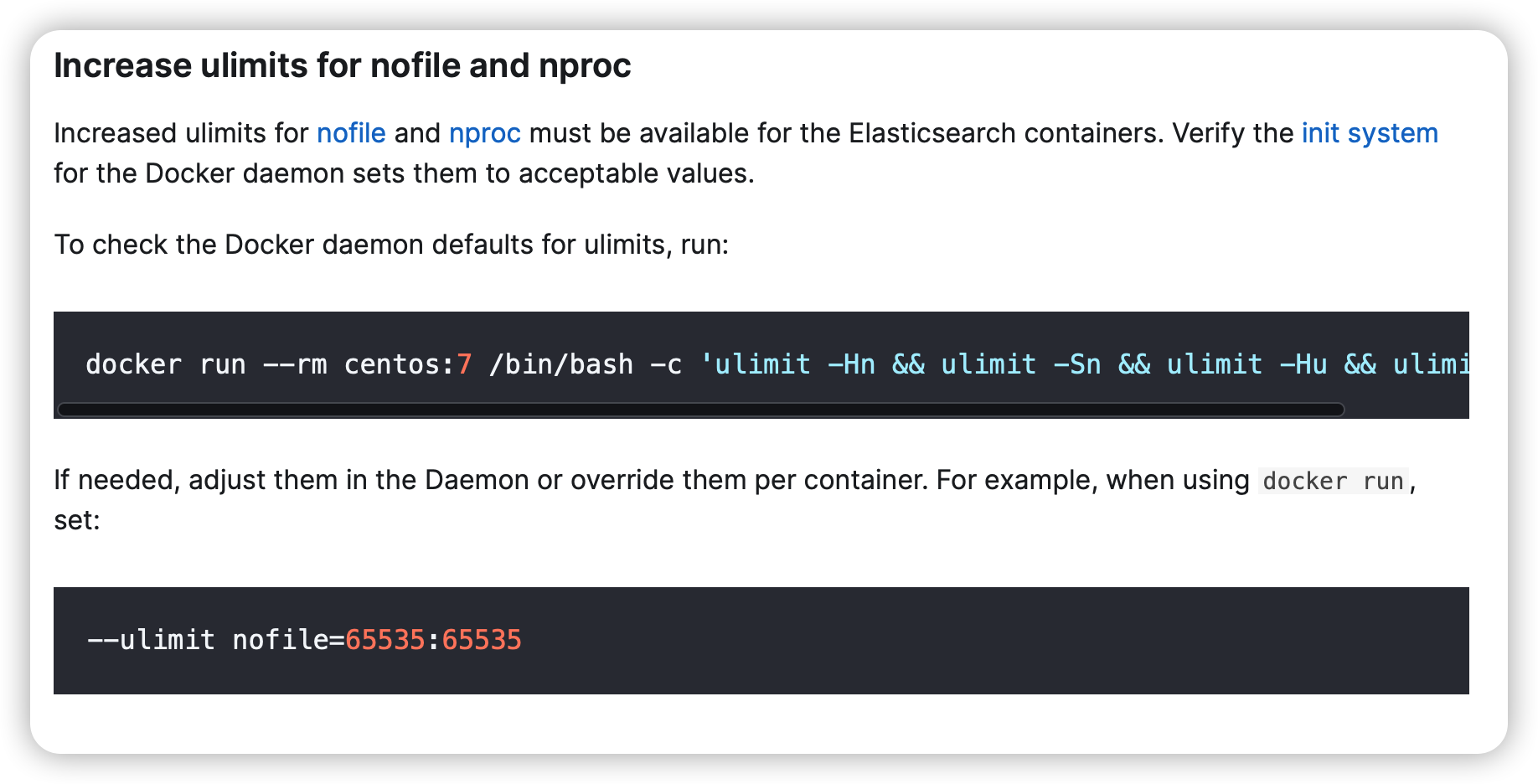Open the nproc link

click(484, 134)
